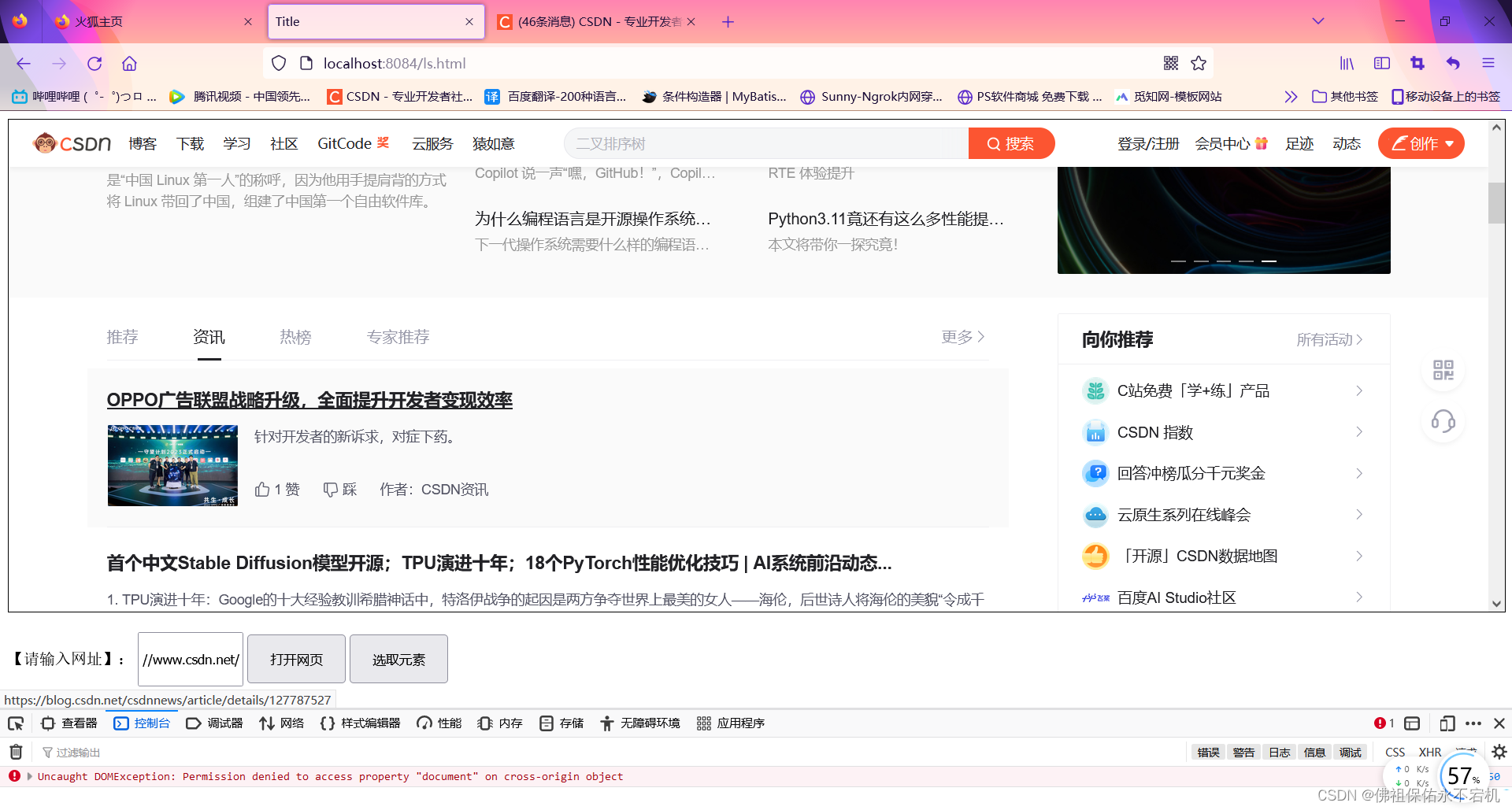Show more bookmarks with the double chevron
1512x810 pixels.
1290,97
